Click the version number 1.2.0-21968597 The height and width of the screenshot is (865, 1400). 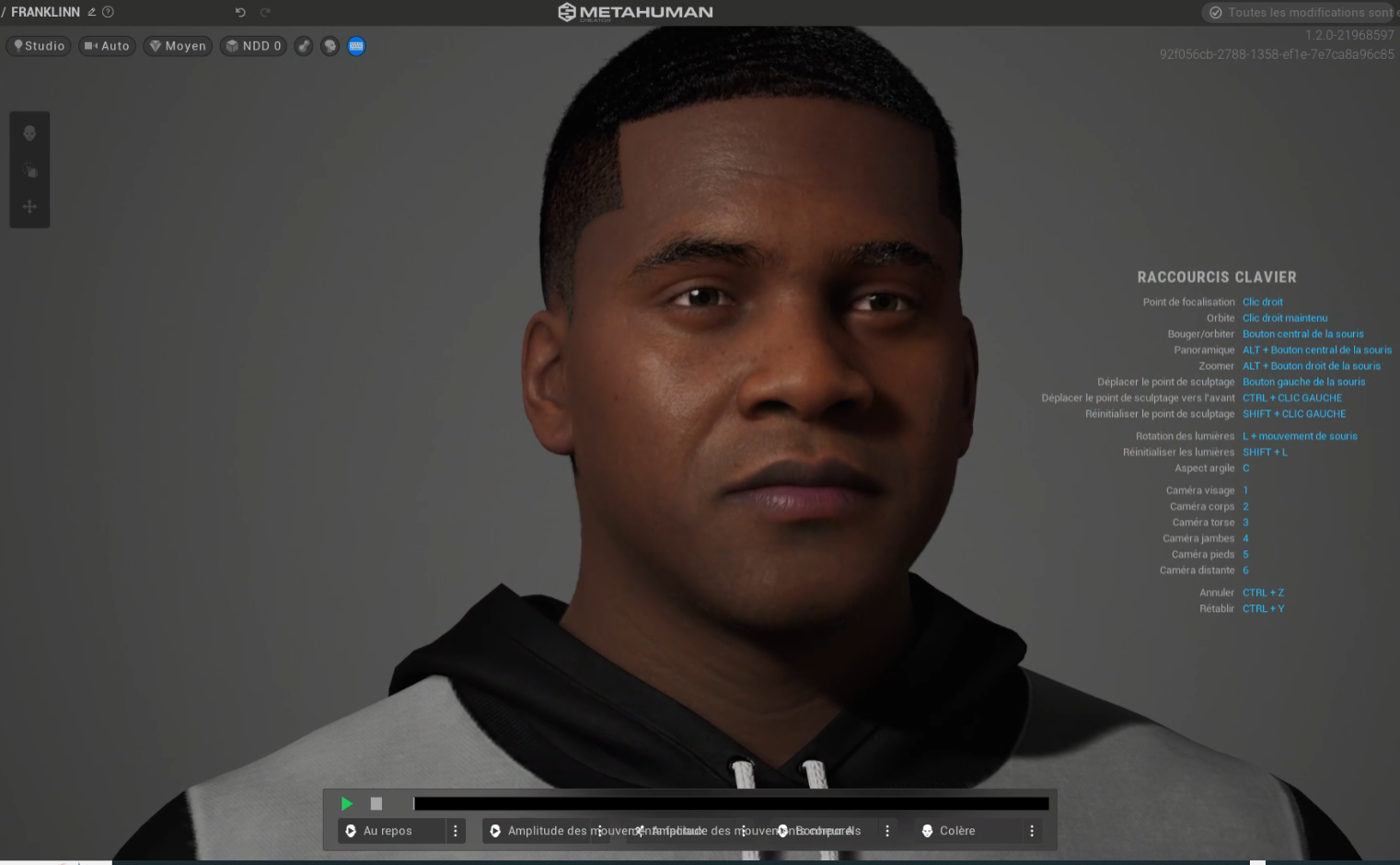(x=1349, y=35)
